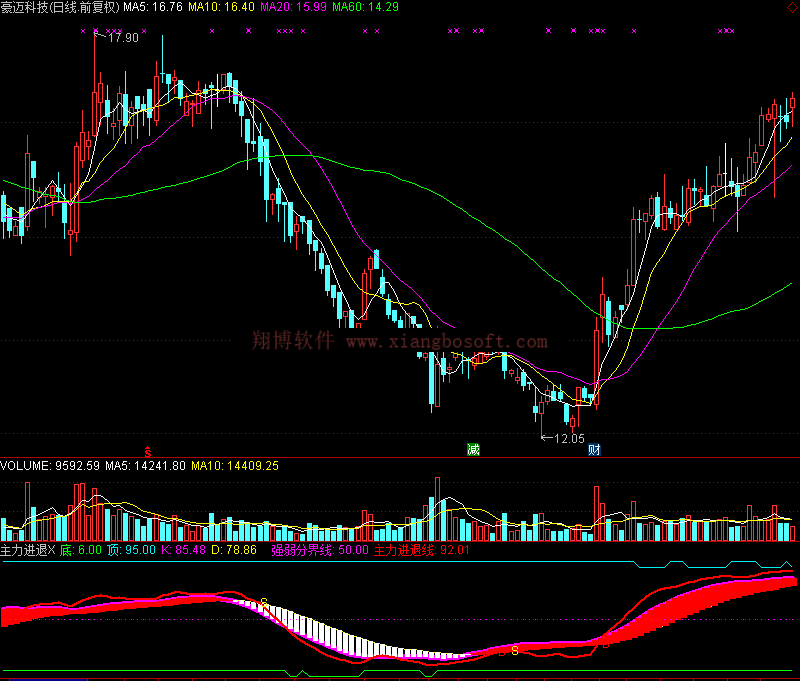
Task: Click the MA5: 16.76 moving average label
Action: coord(153,7)
